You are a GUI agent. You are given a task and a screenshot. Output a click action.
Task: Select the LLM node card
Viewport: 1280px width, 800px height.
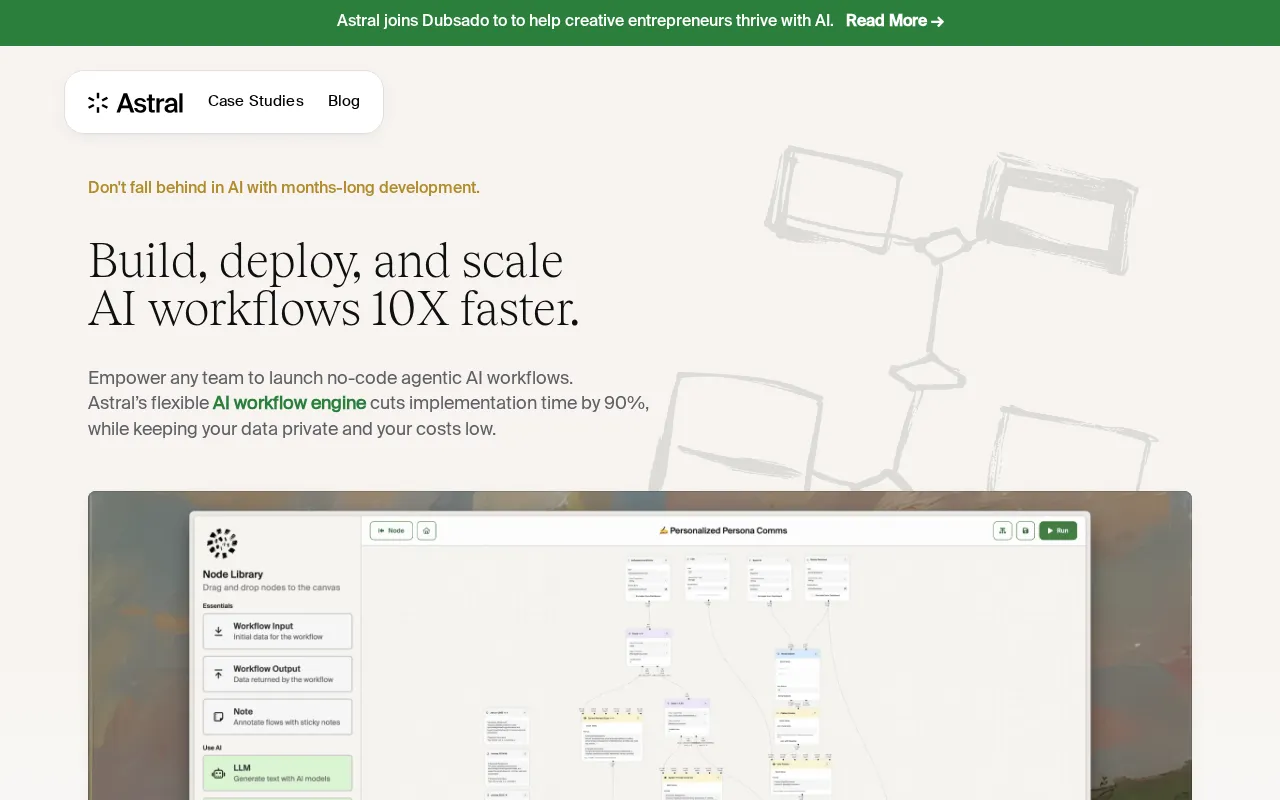pyautogui.click(x=278, y=773)
